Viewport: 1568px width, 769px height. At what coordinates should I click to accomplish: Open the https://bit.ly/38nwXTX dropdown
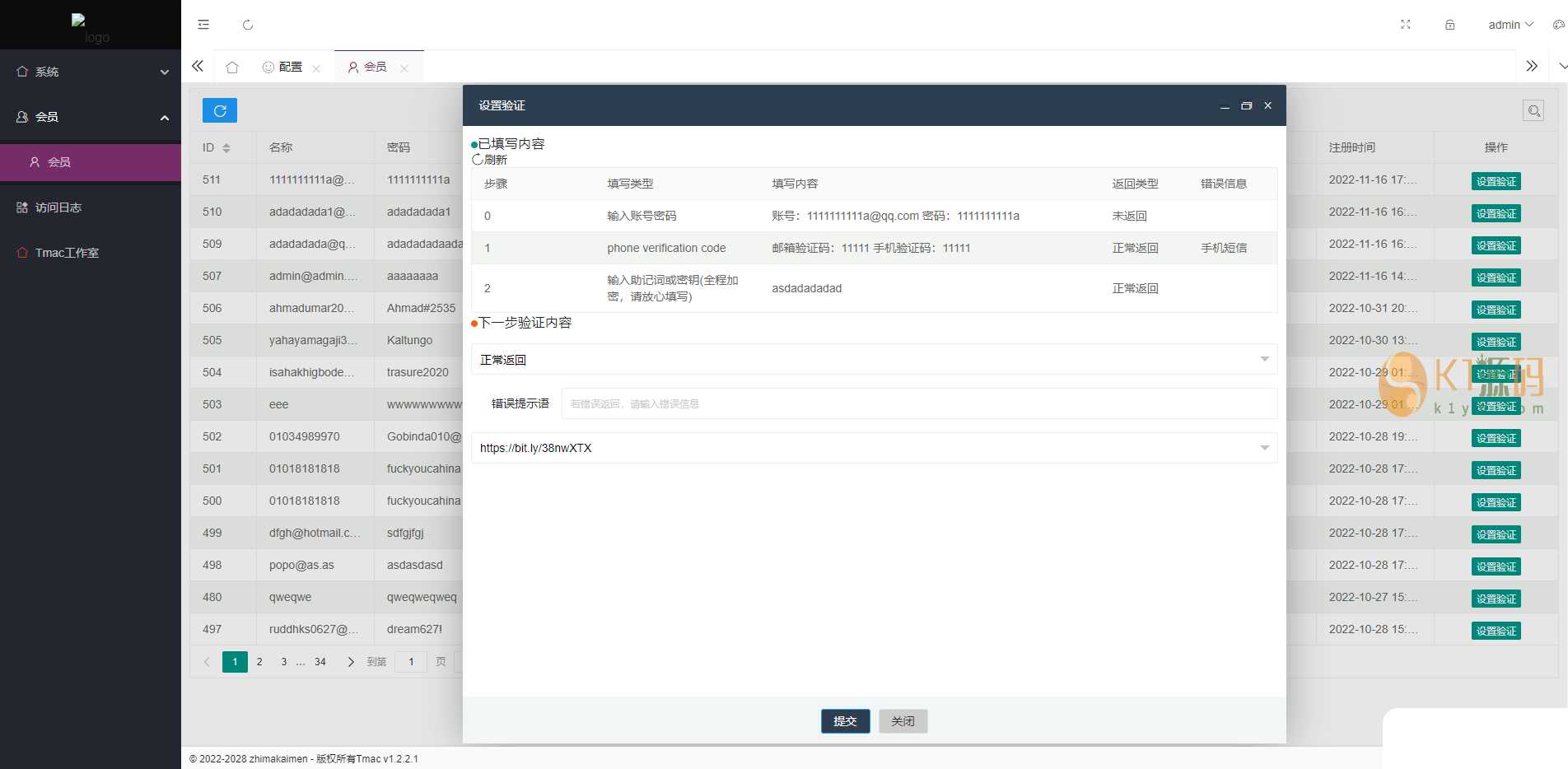pyautogui.click(x=874, y=448)
